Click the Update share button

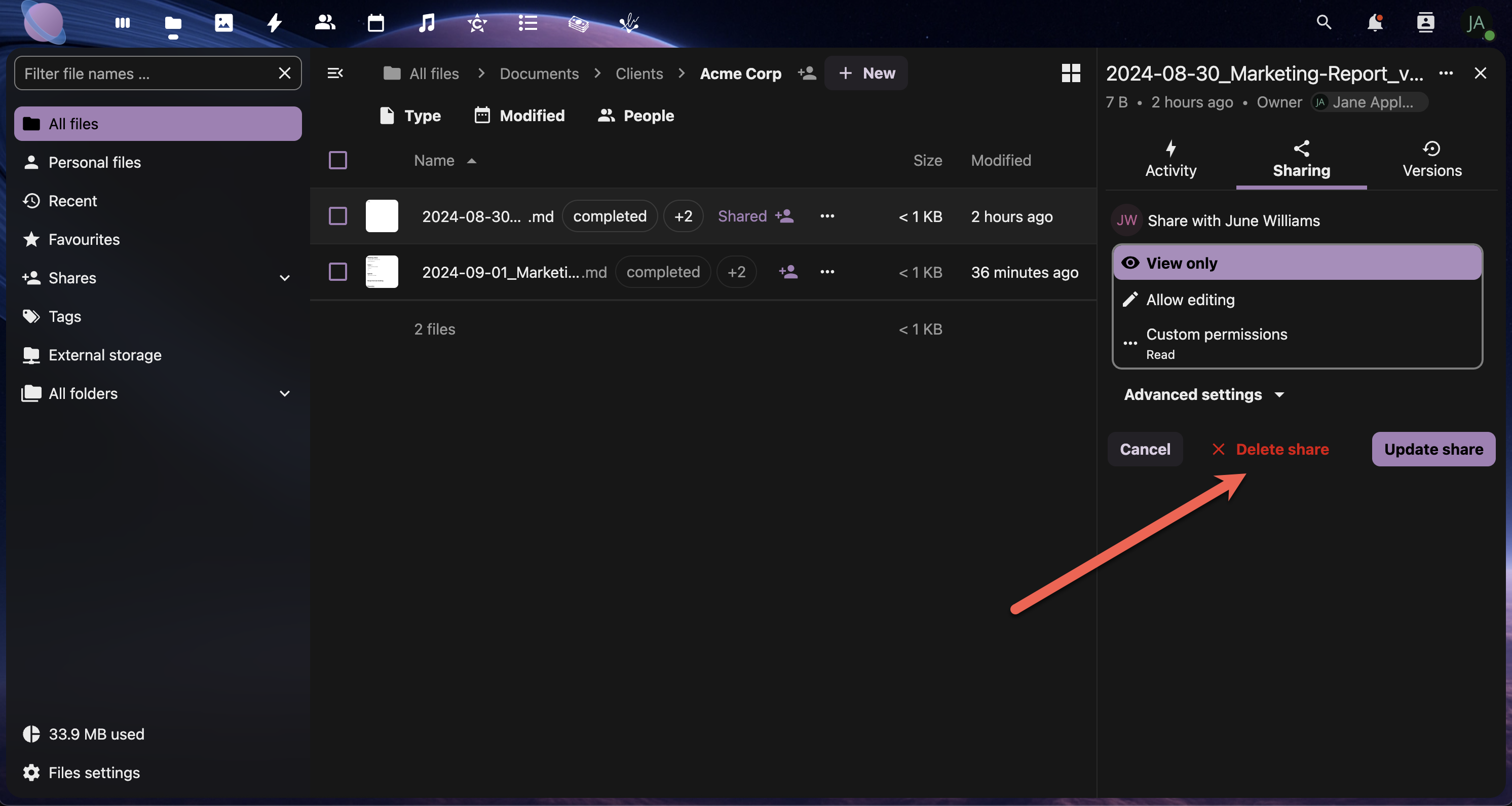(x=1433, y=449)
